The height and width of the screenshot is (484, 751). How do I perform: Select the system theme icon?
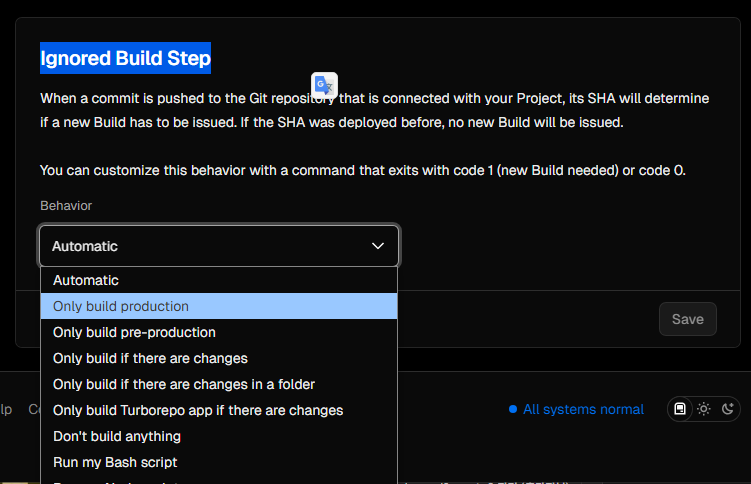[680, 409]
